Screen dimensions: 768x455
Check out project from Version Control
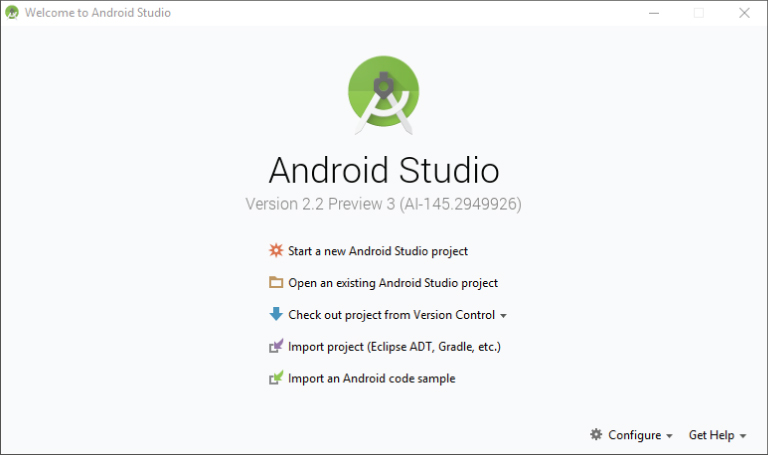point(391,315)
